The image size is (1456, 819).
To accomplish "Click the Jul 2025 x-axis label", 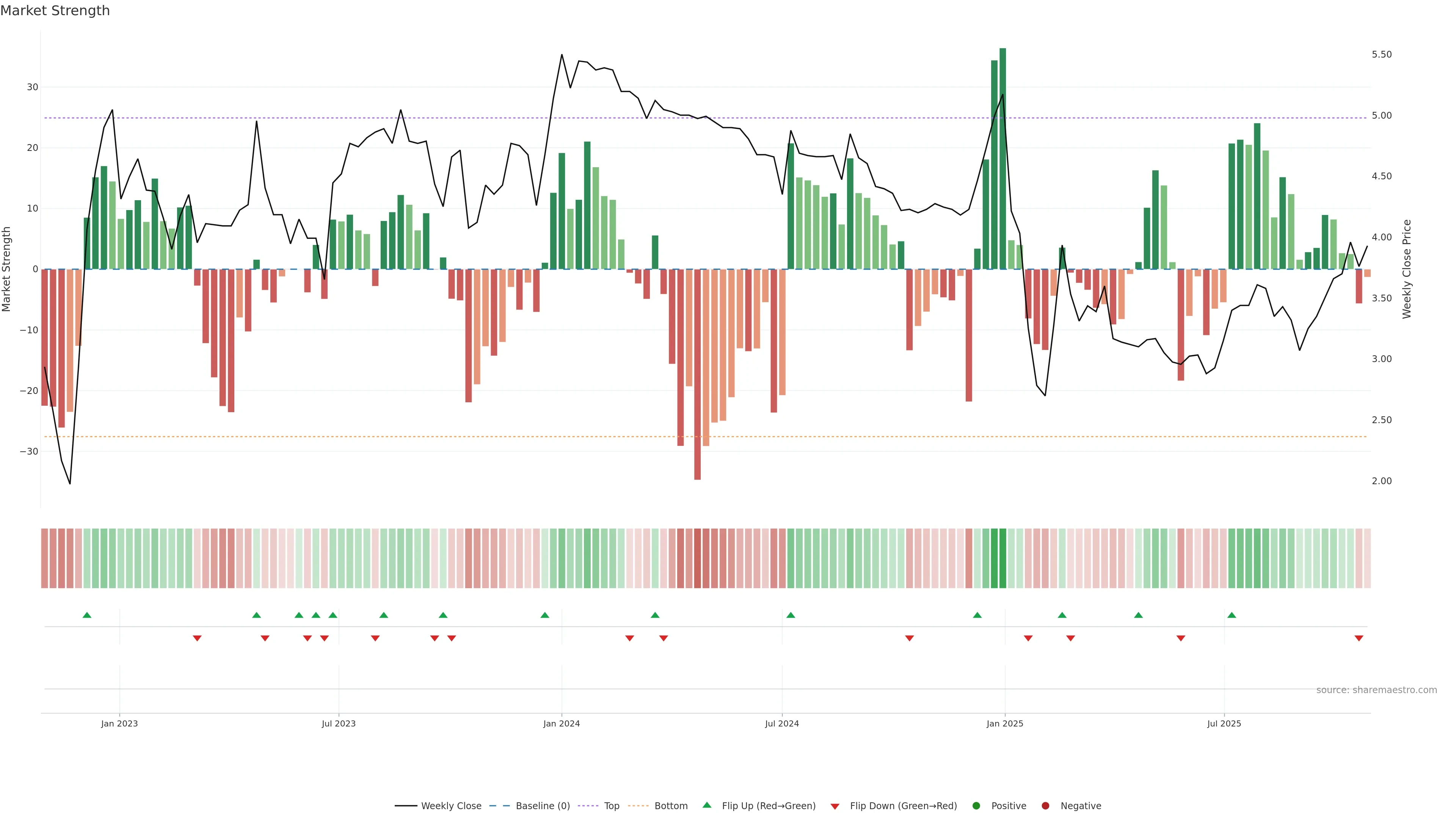I will (x=1224, y=723).
